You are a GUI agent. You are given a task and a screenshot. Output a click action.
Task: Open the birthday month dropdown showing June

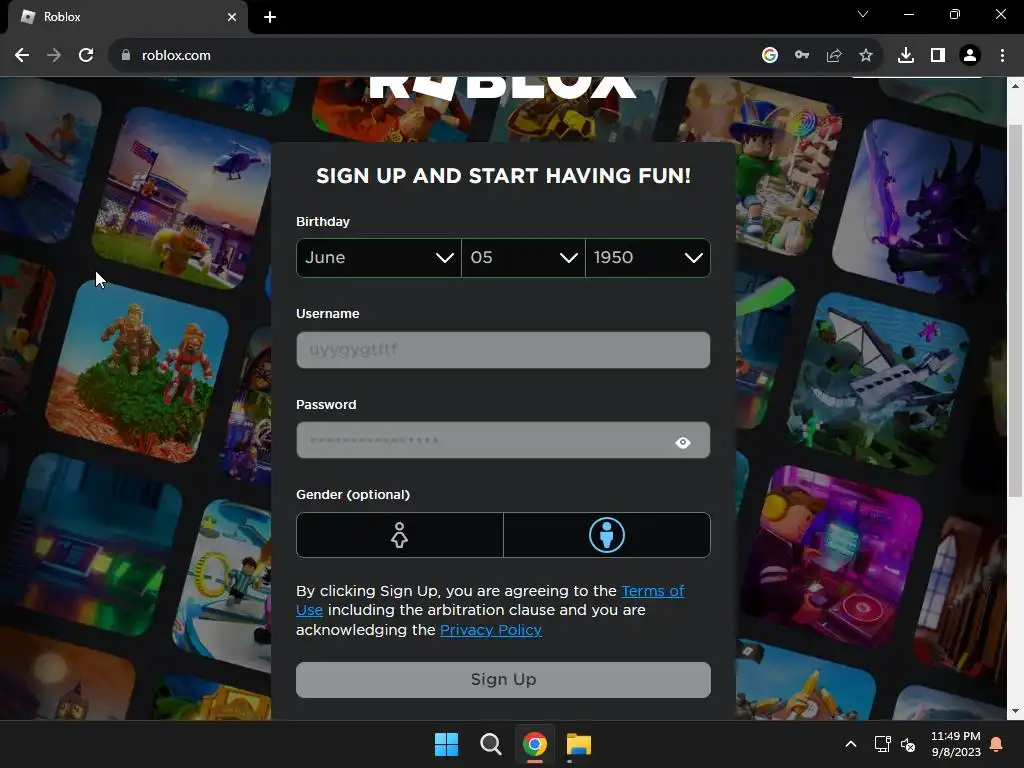(x=379, y=258)
